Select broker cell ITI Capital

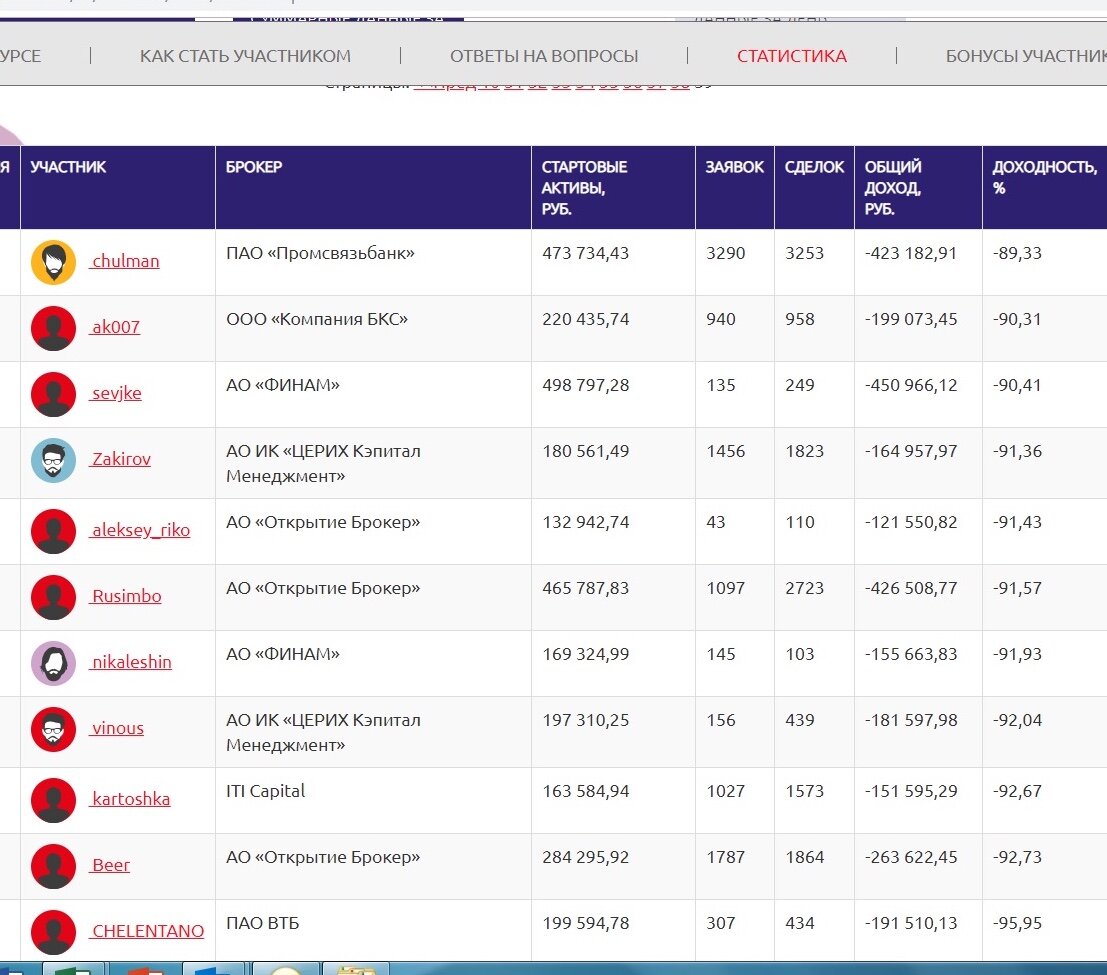265,791
